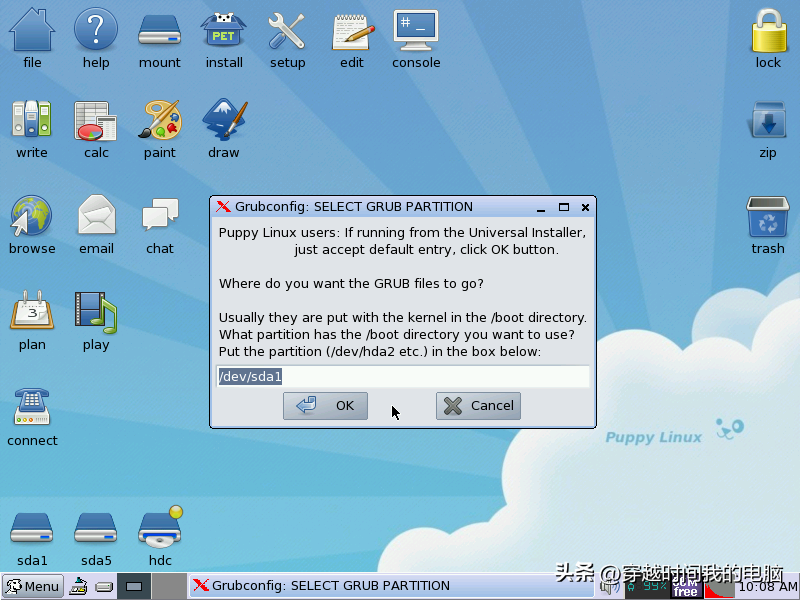Viewport: 800px width, 600px height.
Task: Open the zip archiver icon
Action: coord(768,119)
